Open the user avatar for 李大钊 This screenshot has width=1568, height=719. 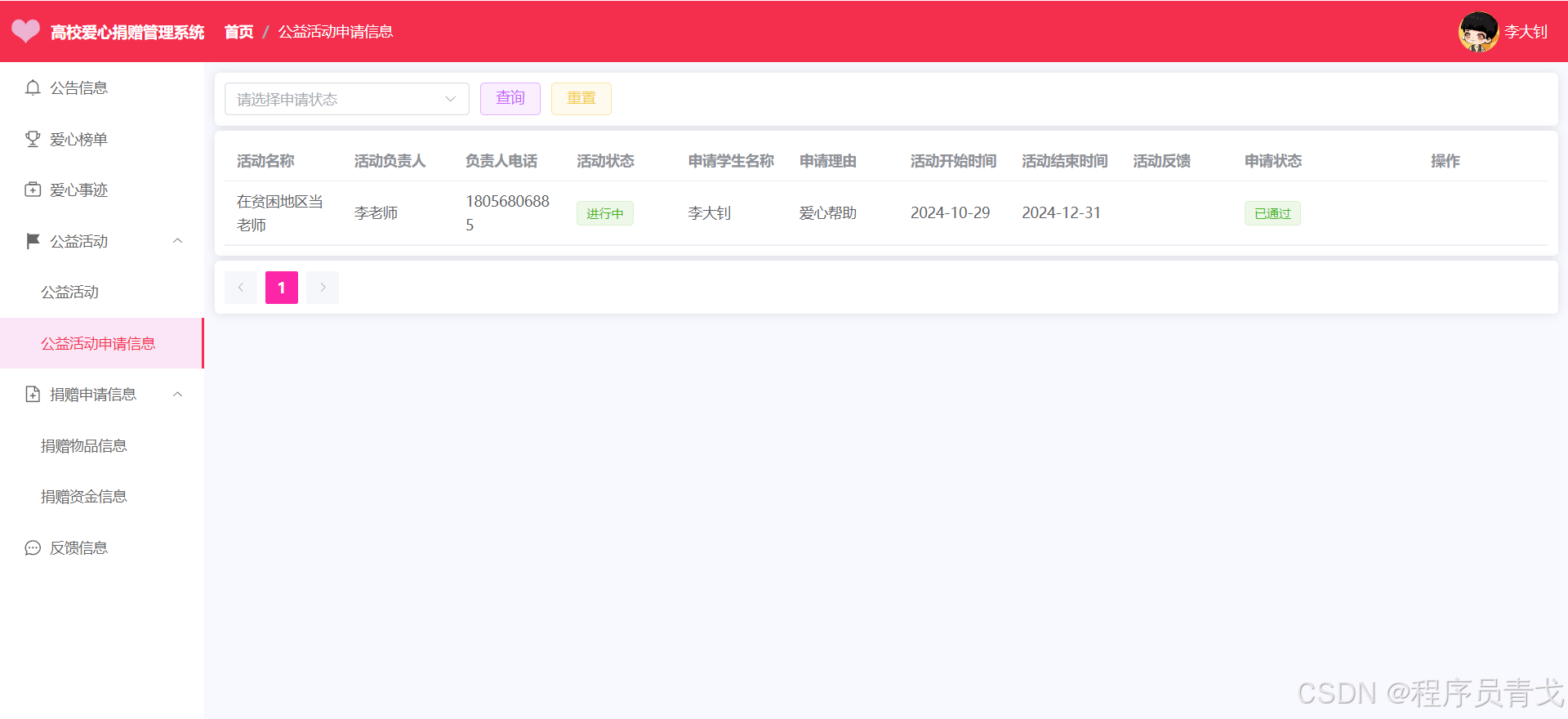point(1478,32)
